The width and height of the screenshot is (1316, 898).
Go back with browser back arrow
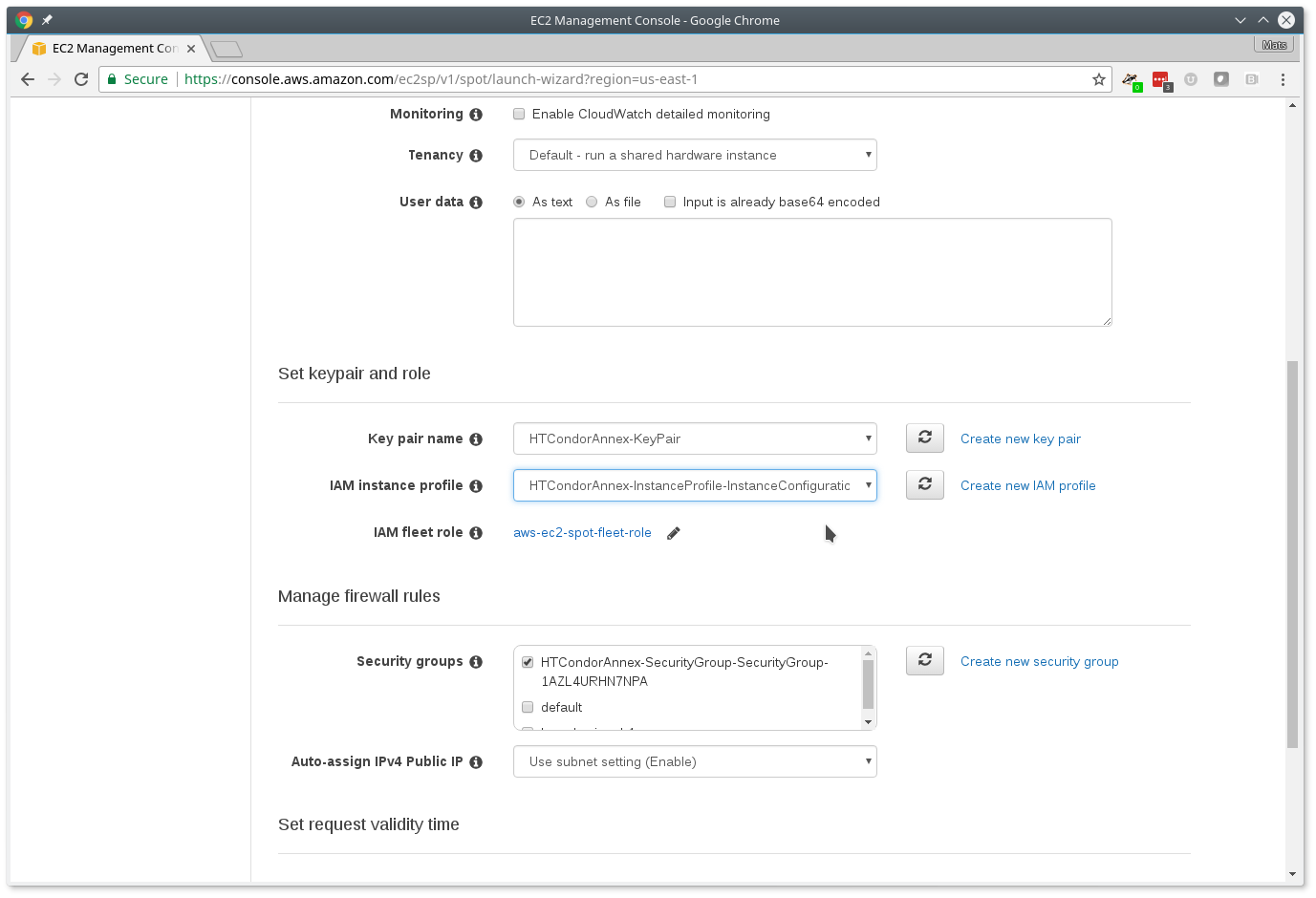pos(28,79)
